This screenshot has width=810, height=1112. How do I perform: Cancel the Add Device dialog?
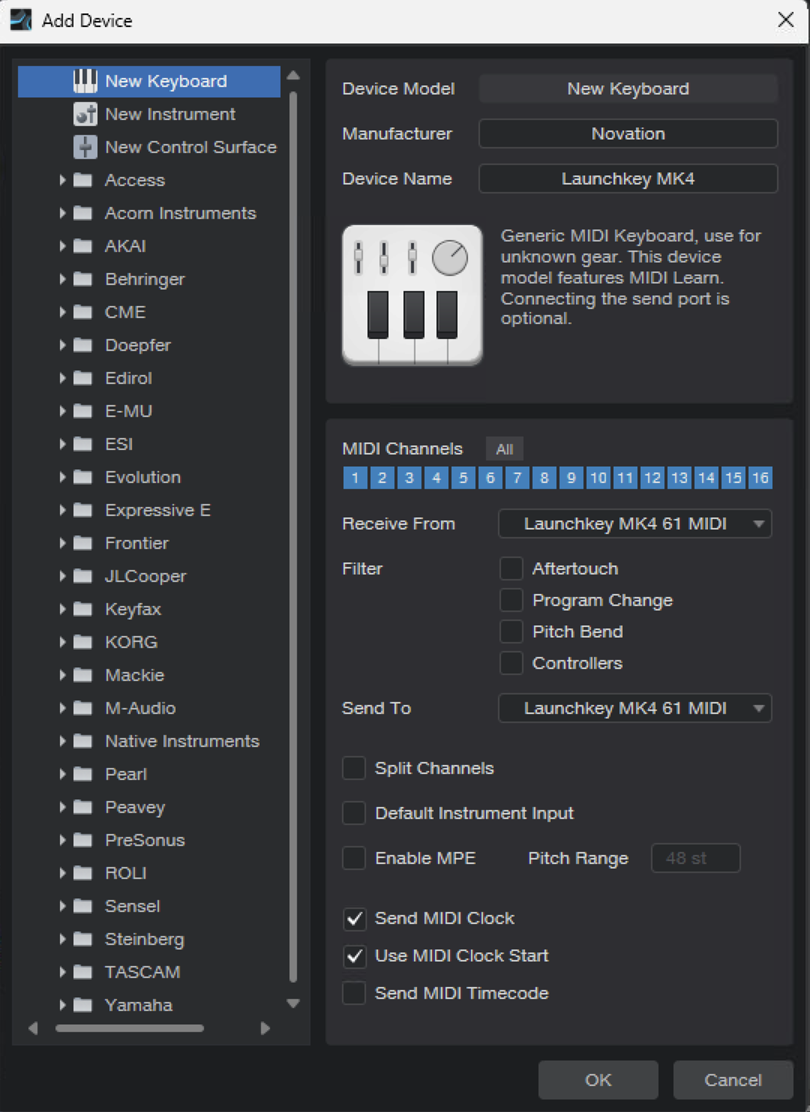733,1079
